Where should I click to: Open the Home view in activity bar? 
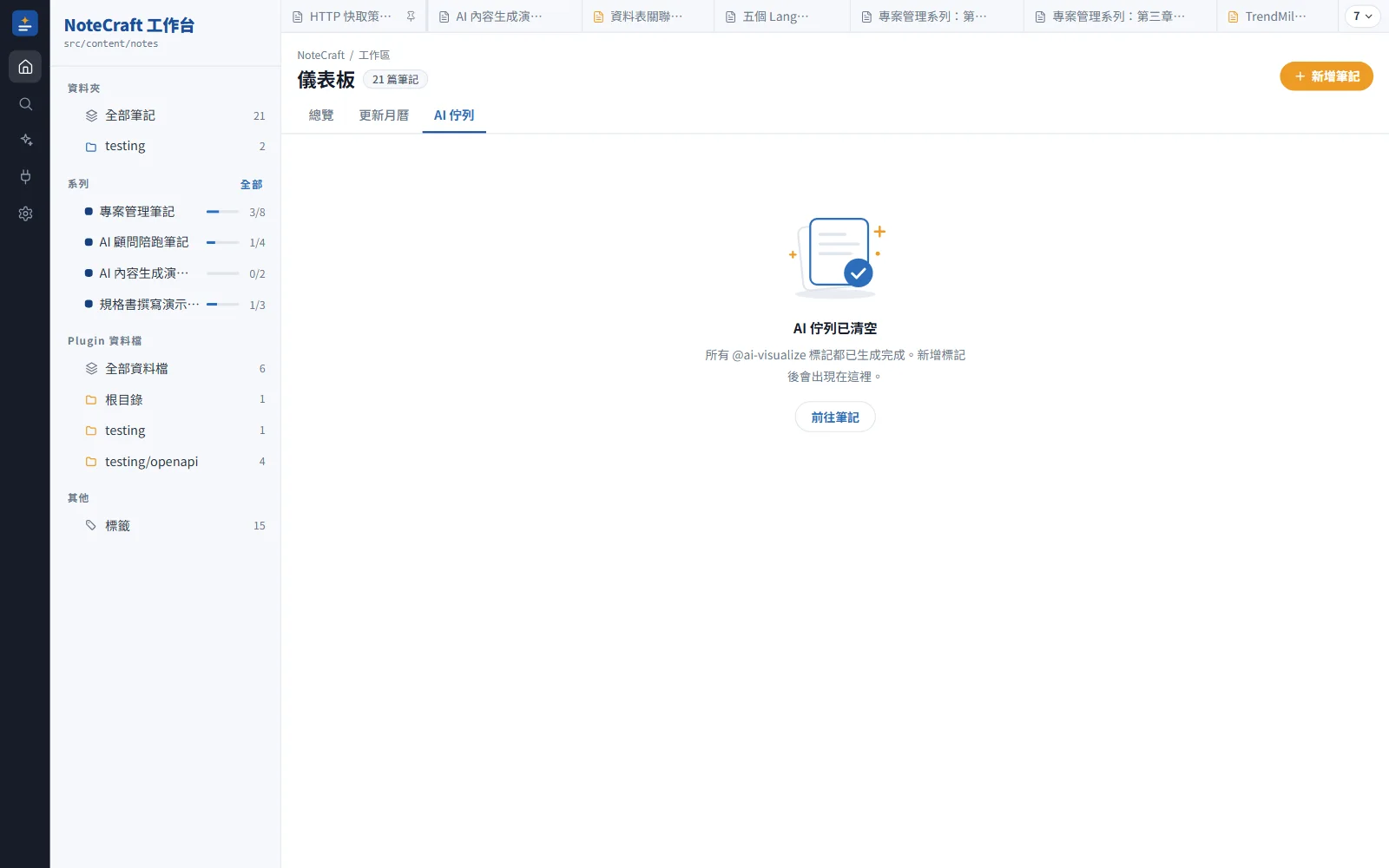[25, 67]
